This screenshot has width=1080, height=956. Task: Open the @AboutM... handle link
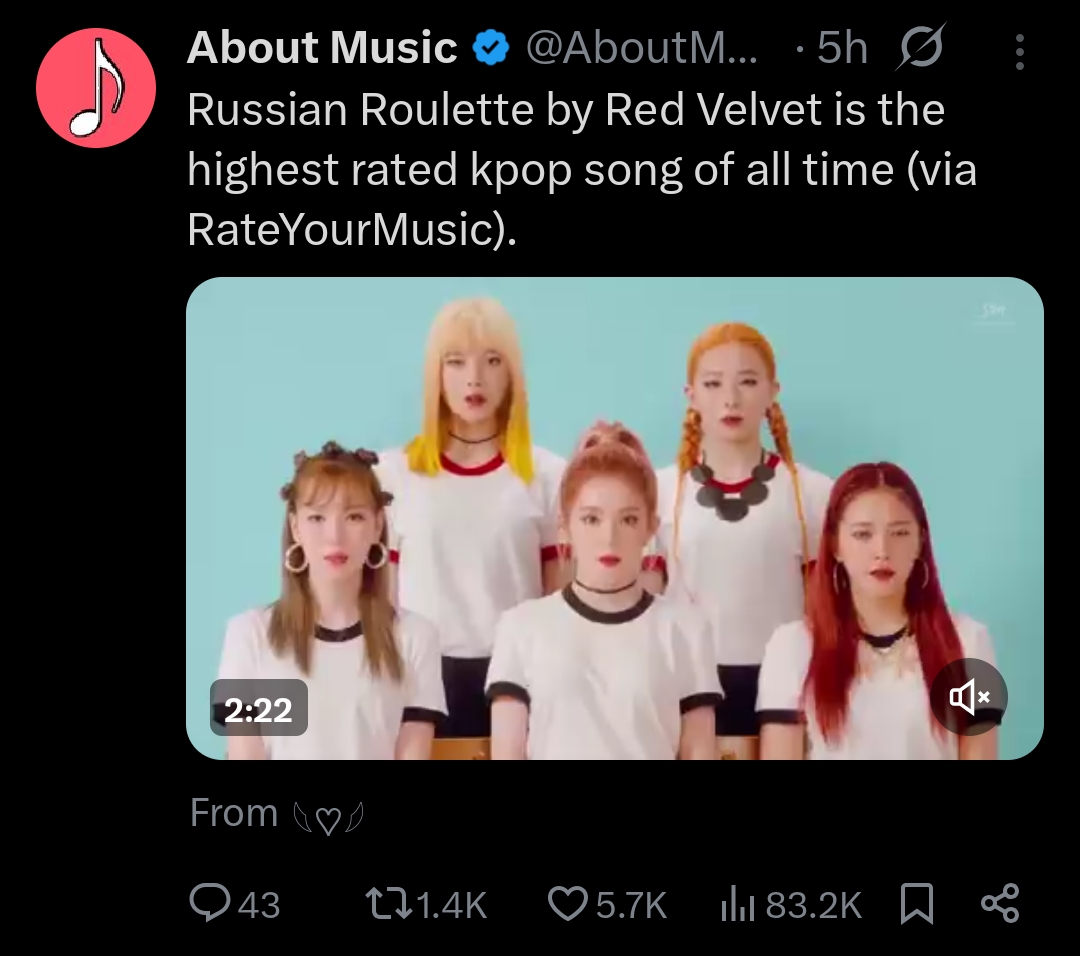point(642,49)
